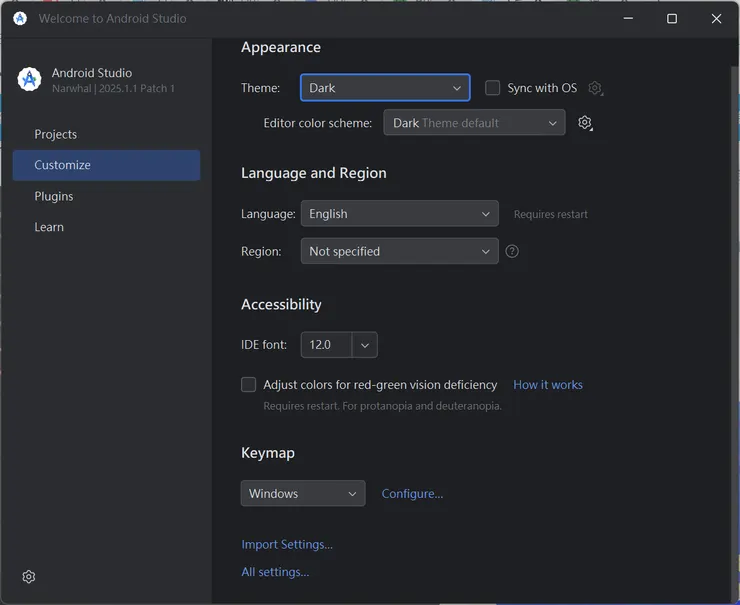Open the bottom-left settings gear menu

pos(29,577)
